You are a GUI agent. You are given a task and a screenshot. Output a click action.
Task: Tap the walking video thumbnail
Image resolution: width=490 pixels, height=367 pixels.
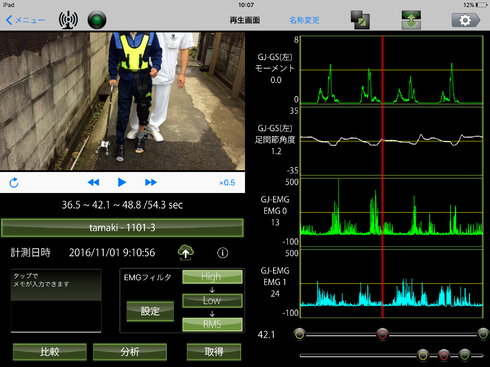122,101
